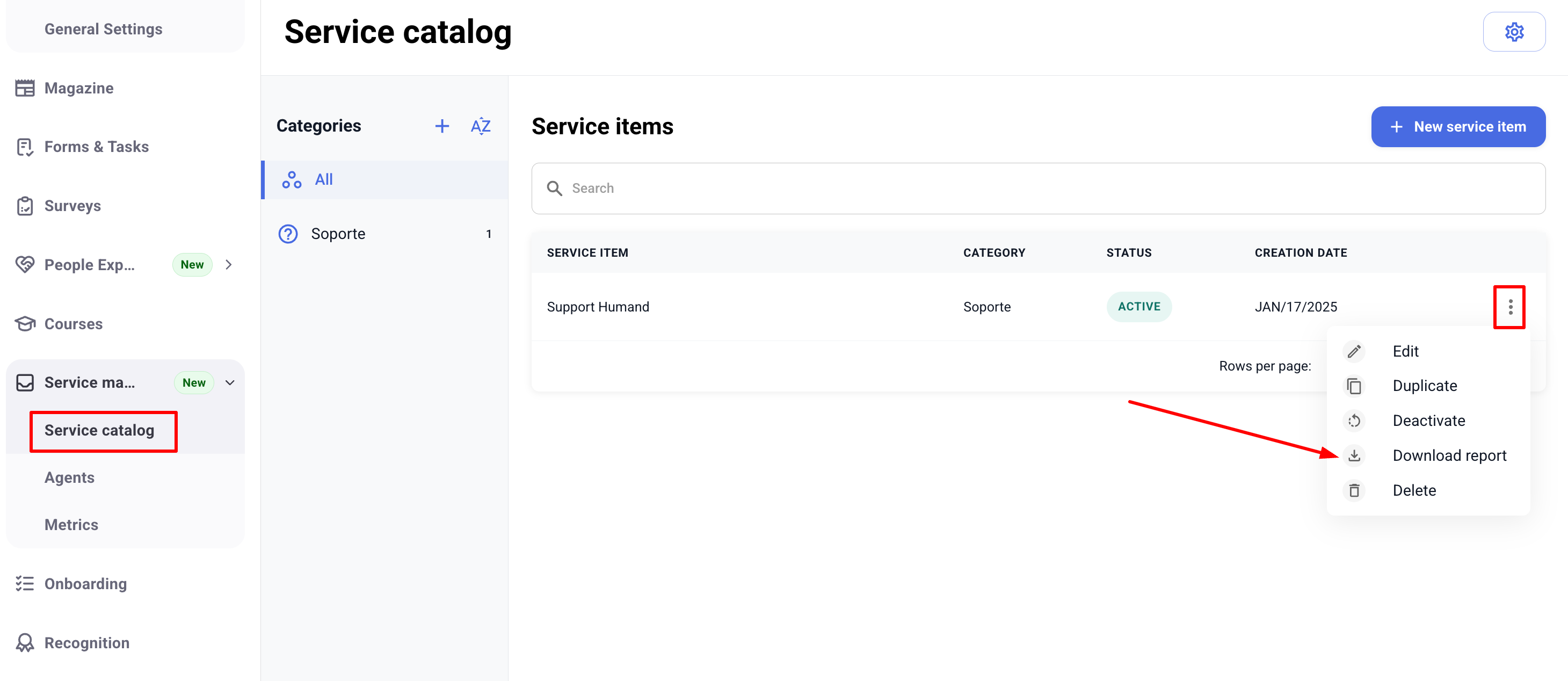Collapse the Service management section chevron
This screenshot has height=681, width=1568.
click(x=230, y=383)
